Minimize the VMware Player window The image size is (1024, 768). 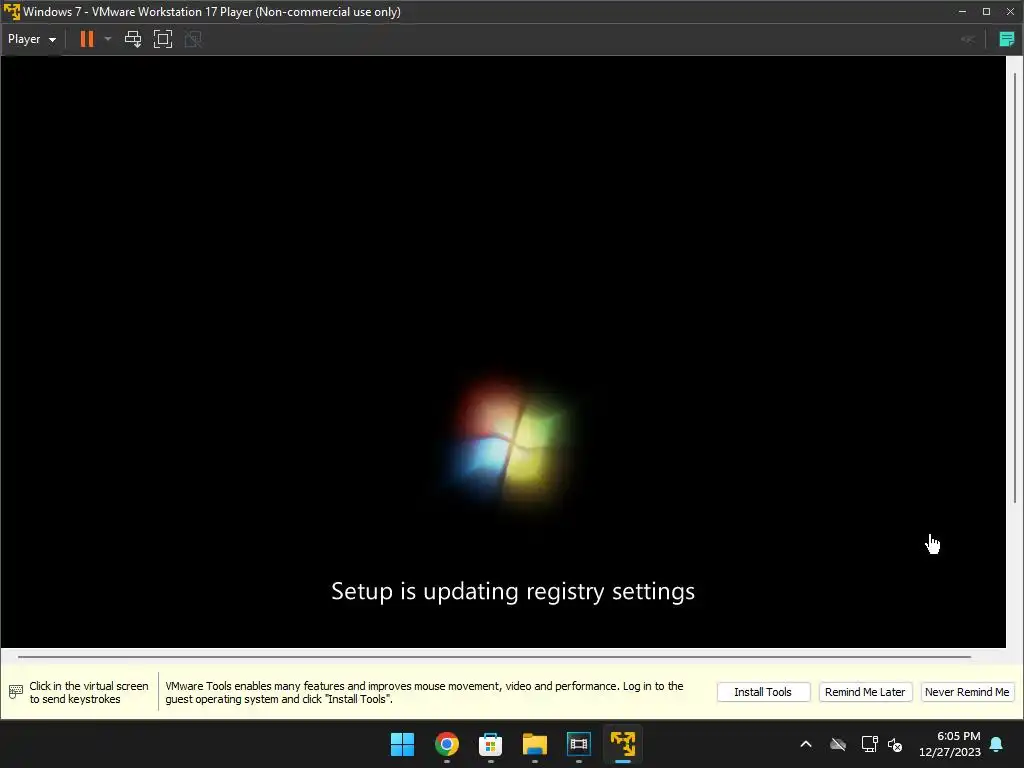coord(962,12)
